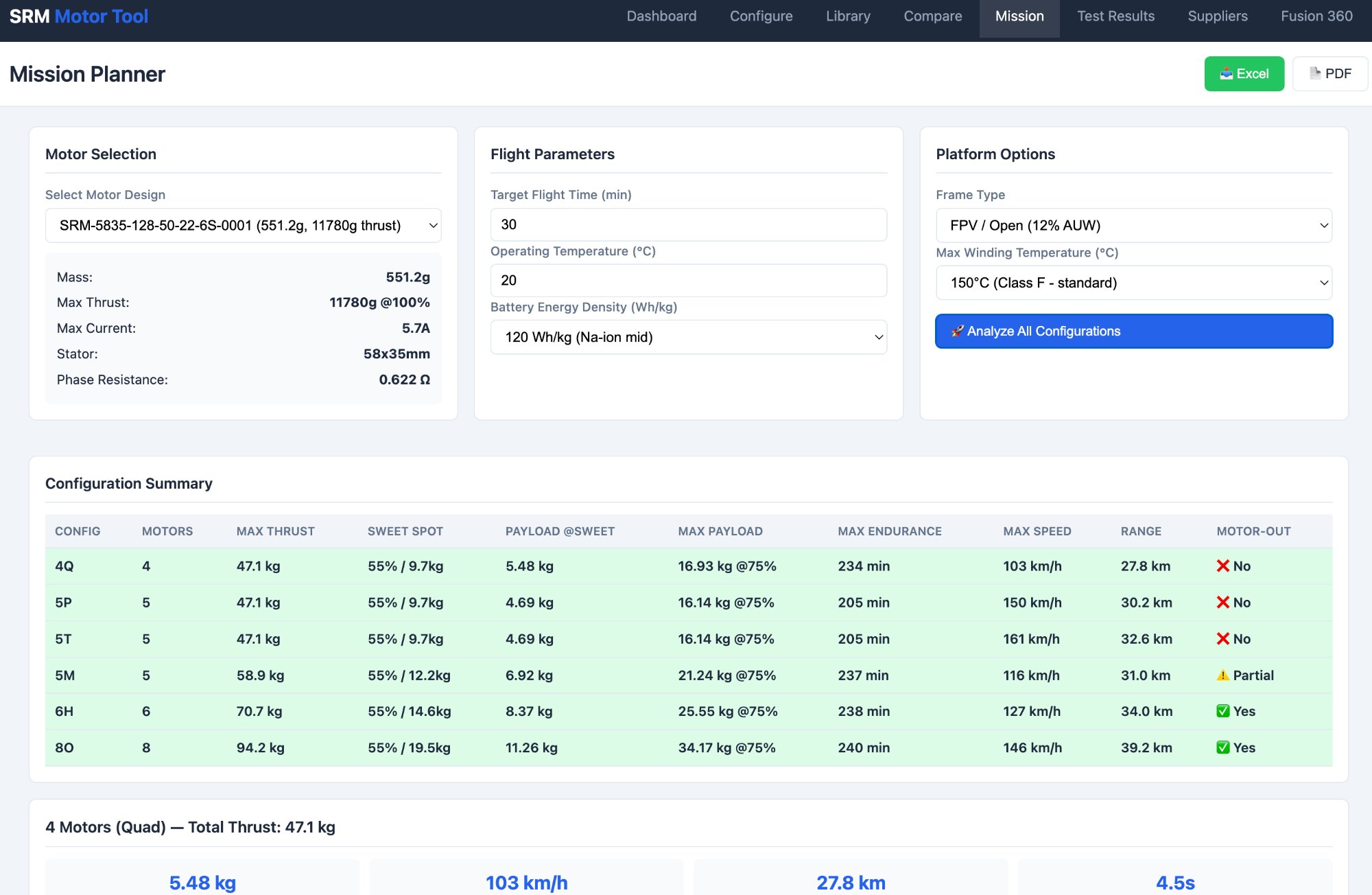Open the Battery Energy Density dropdown
1372x895 pixels.
pyautogui.click(x=688, y=337)
